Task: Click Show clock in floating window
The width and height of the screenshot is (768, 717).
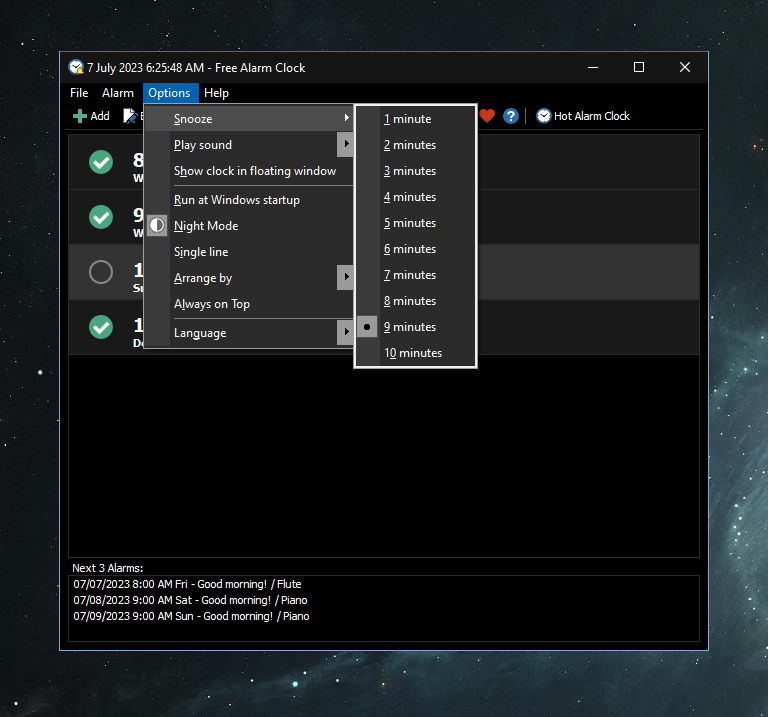Action: point(249,171)
